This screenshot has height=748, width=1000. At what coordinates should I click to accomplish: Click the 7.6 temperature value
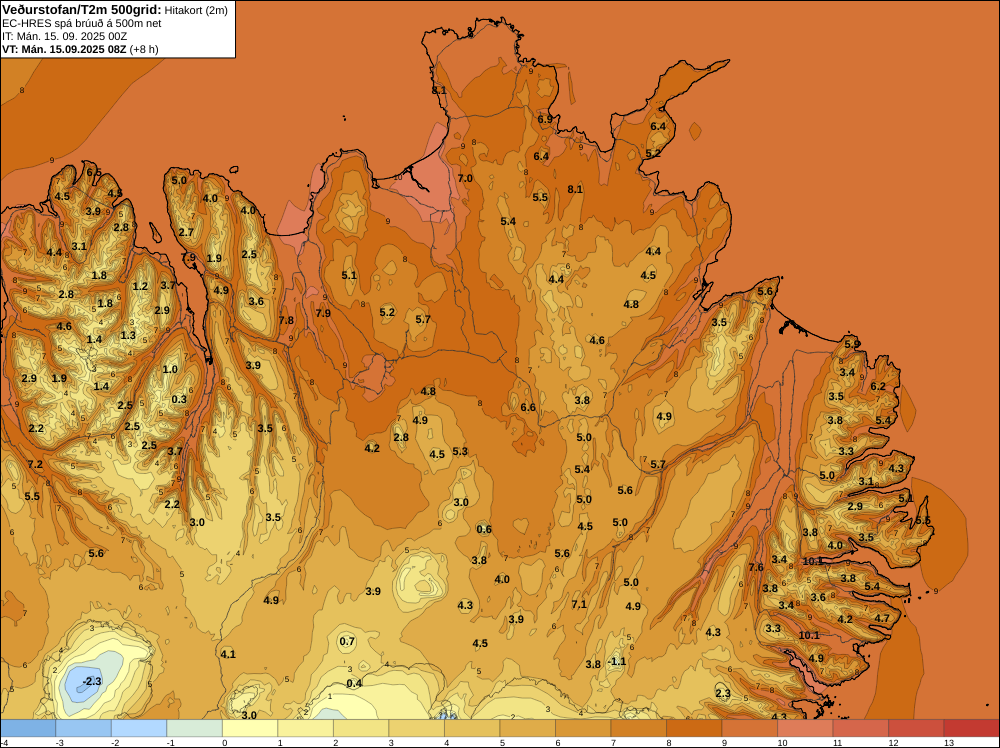pyautogui.click(x=756, y=568)
